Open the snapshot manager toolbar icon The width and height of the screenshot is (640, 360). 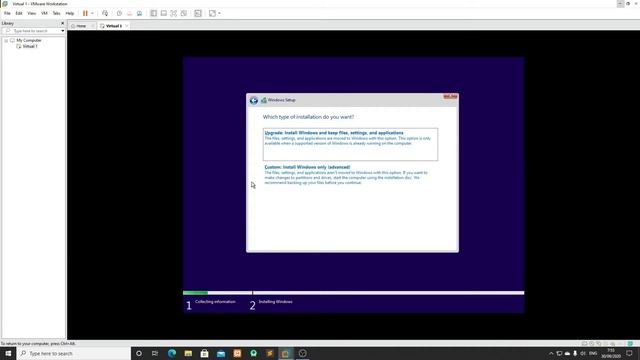pos(139,13)
